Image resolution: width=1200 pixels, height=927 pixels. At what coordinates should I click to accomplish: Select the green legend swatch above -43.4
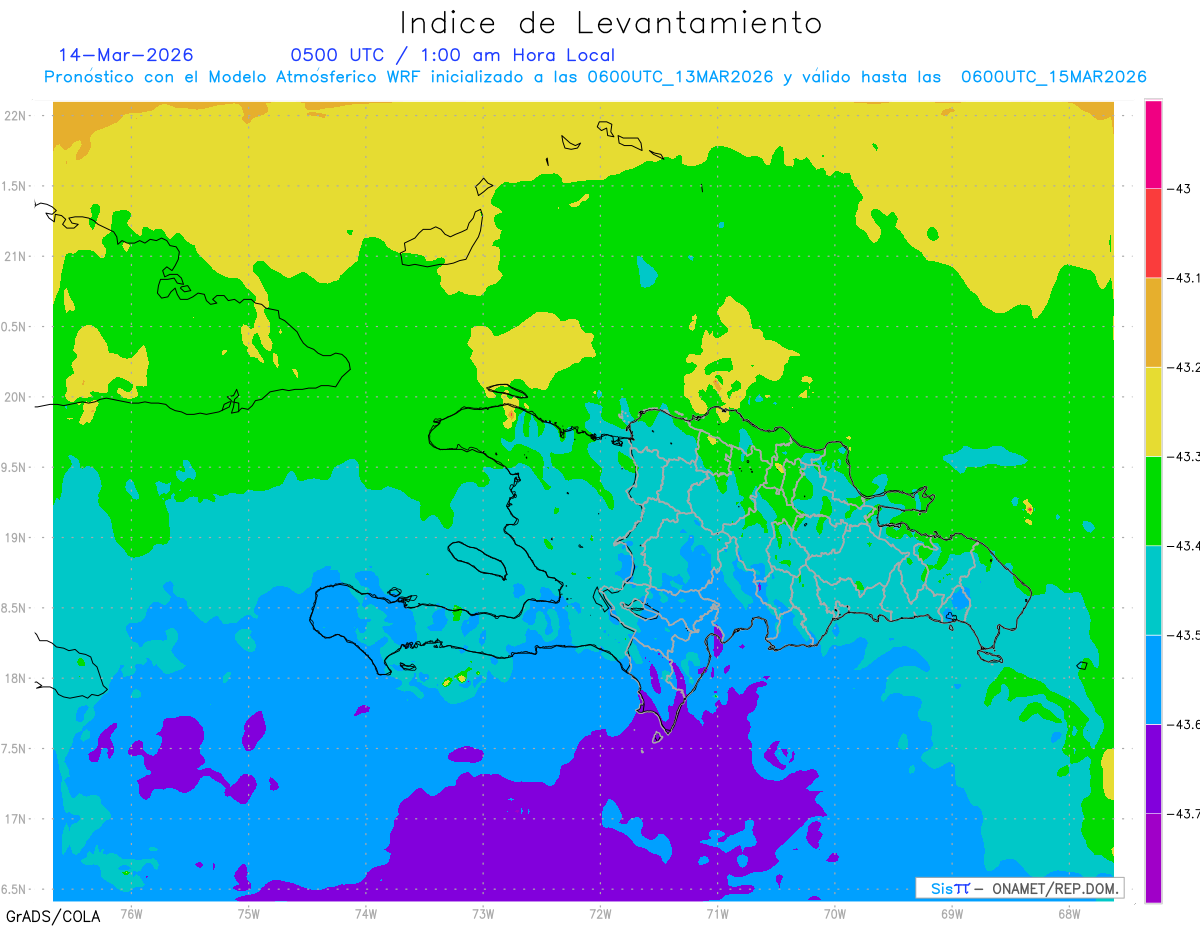[x=1153, y=500]
